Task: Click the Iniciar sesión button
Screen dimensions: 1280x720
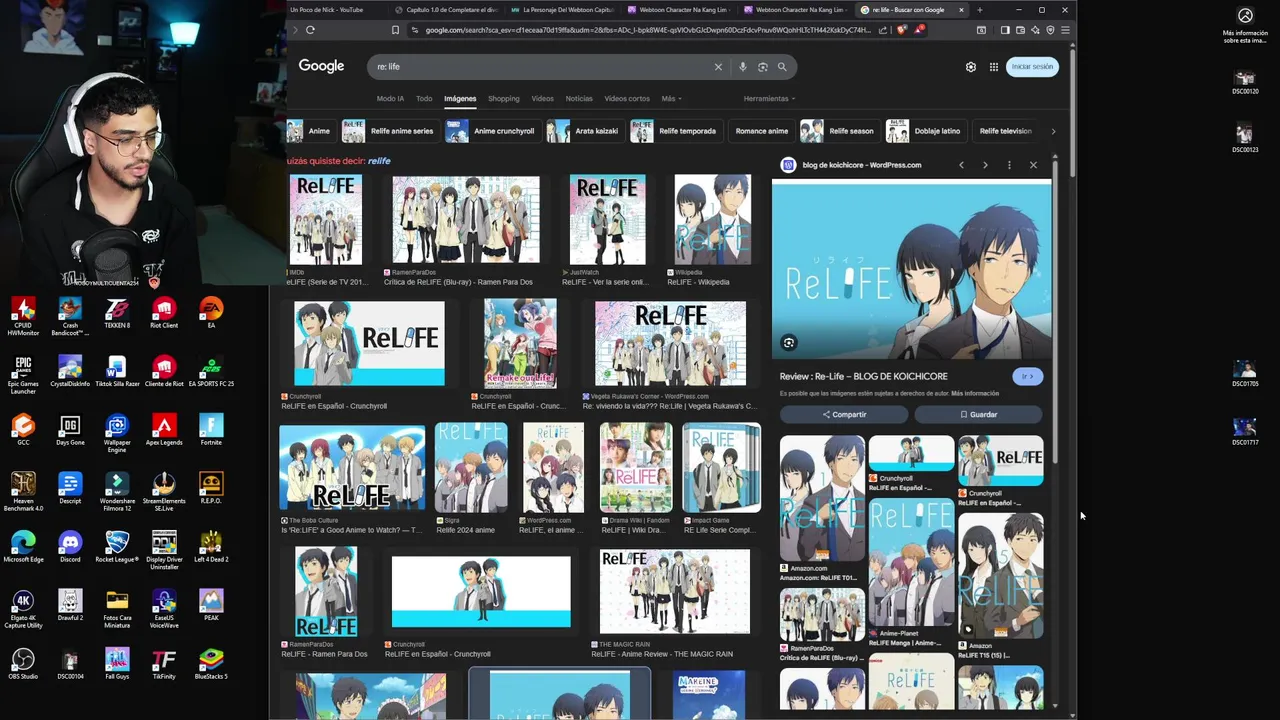Action: 1032,67
